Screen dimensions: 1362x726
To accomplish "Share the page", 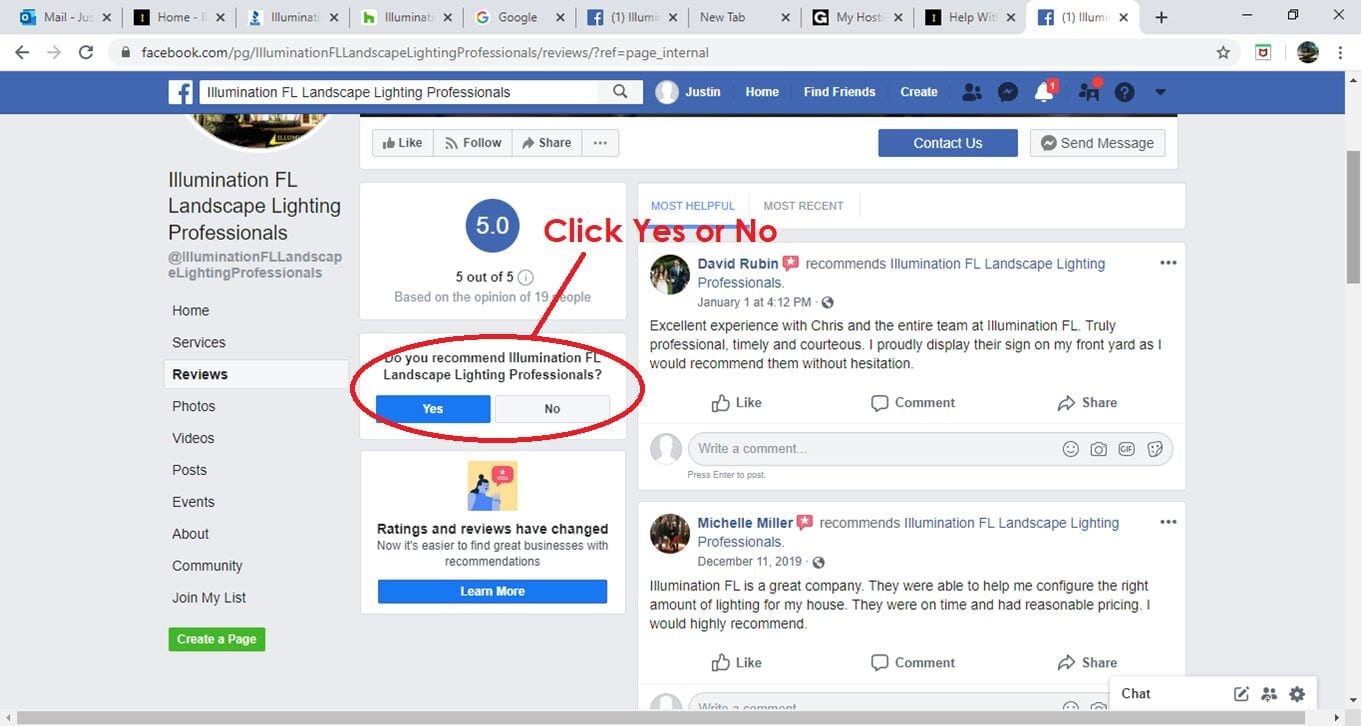I will click(546, 143).
